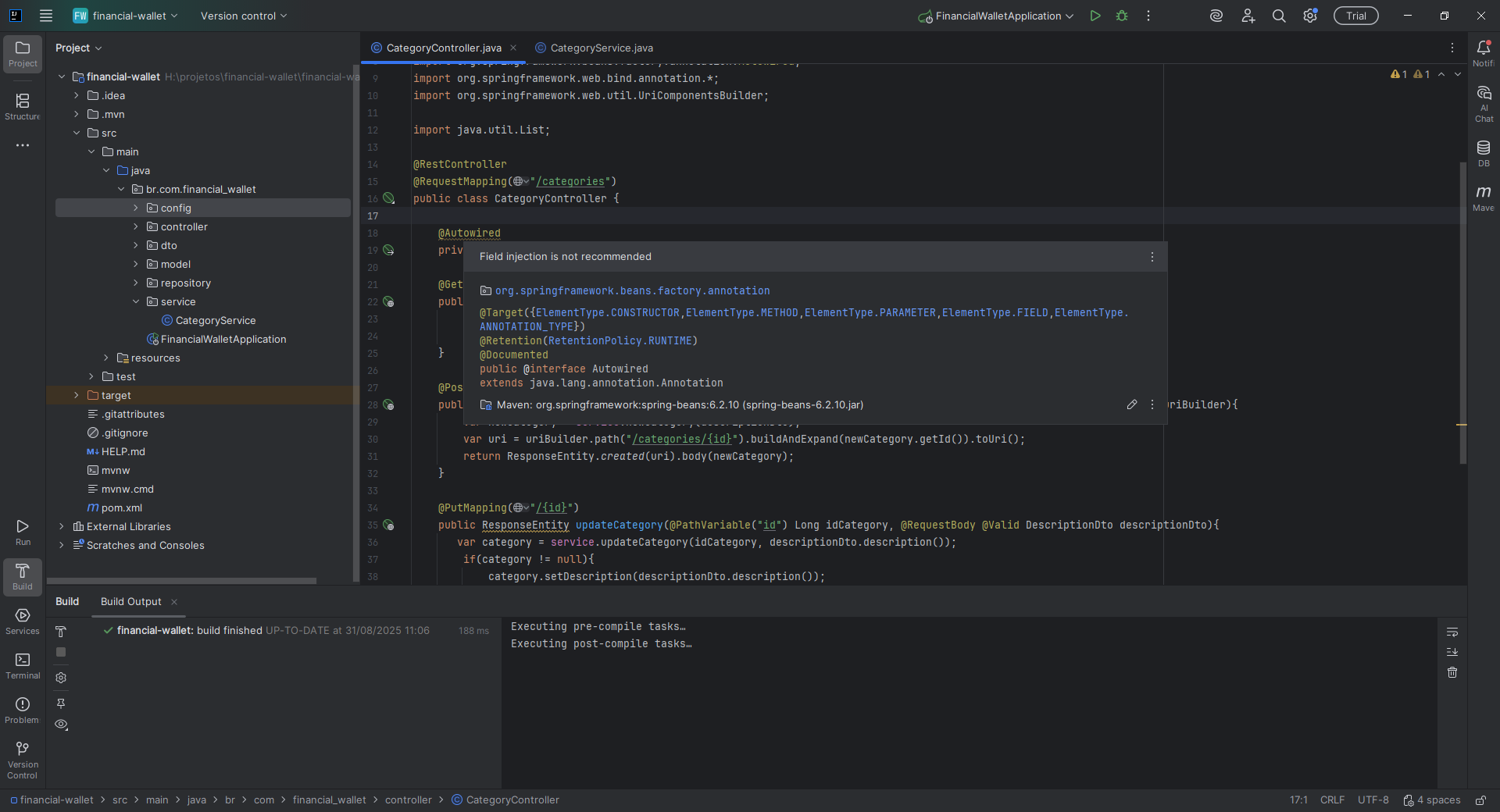Click edit source pencil in documentation popup
The width and height of the screenshot is (1500, 812).
point(1131,404)
